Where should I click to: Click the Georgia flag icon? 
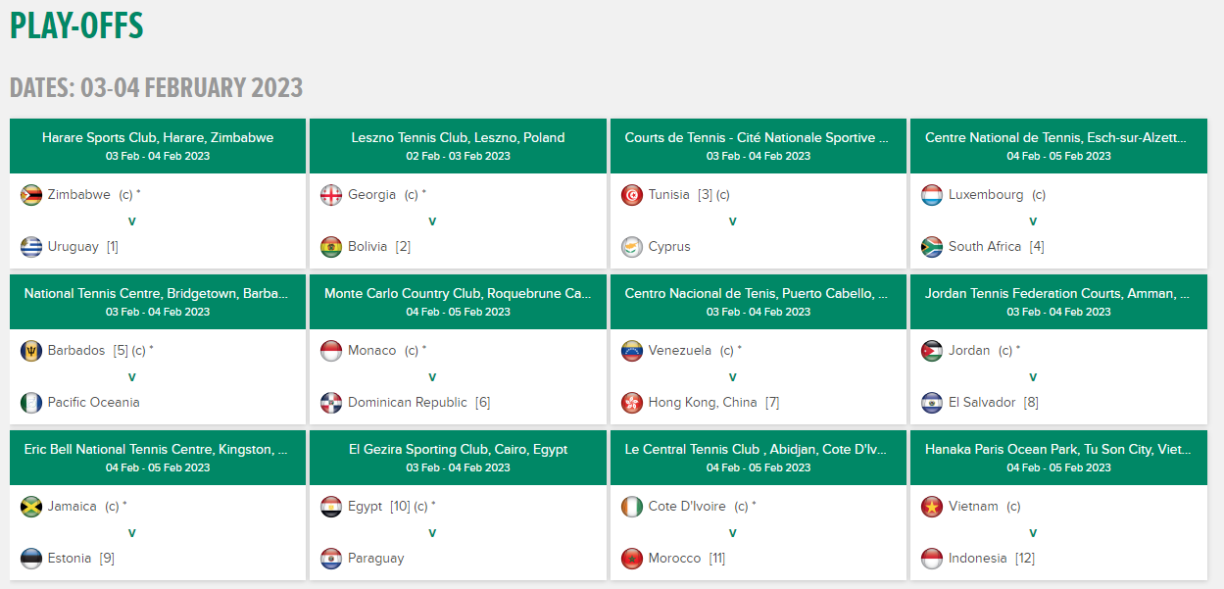(331, 195)
